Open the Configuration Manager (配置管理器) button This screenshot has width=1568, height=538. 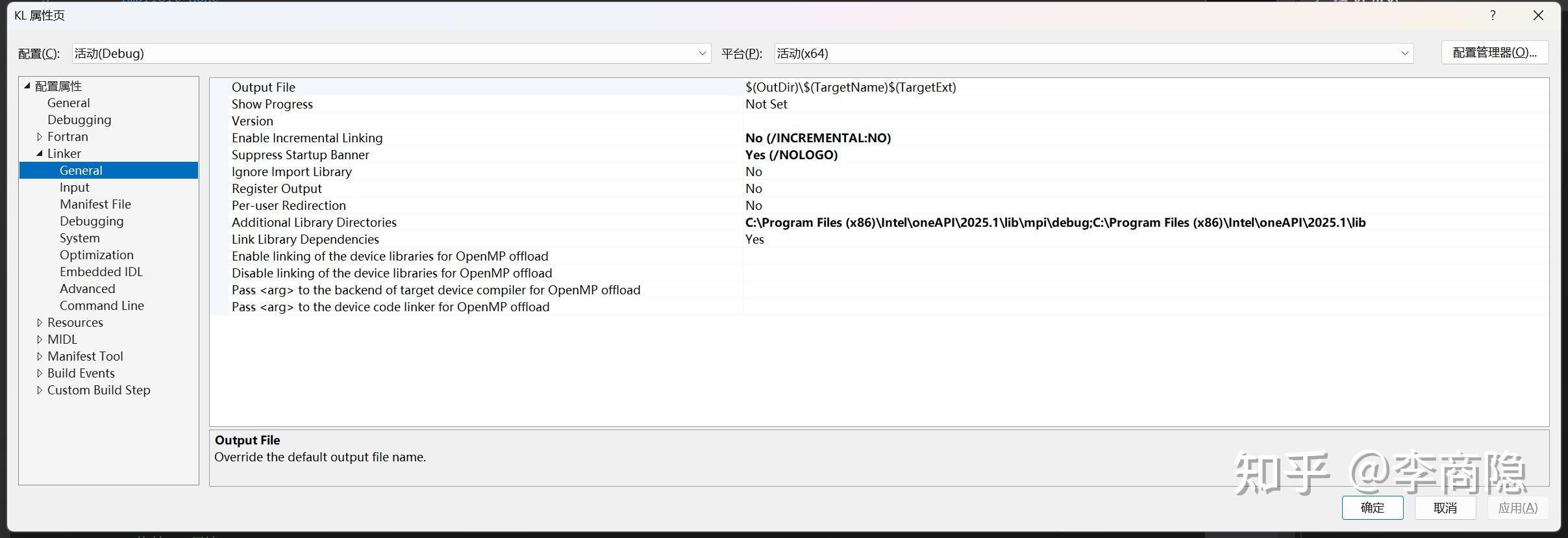pos(1494,53)
